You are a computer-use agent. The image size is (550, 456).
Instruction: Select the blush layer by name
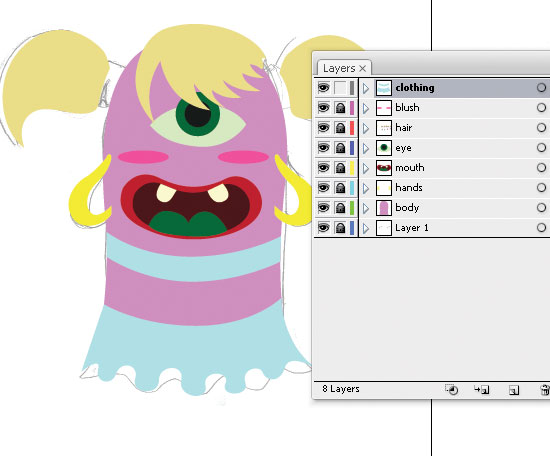(x=407, y=107)
